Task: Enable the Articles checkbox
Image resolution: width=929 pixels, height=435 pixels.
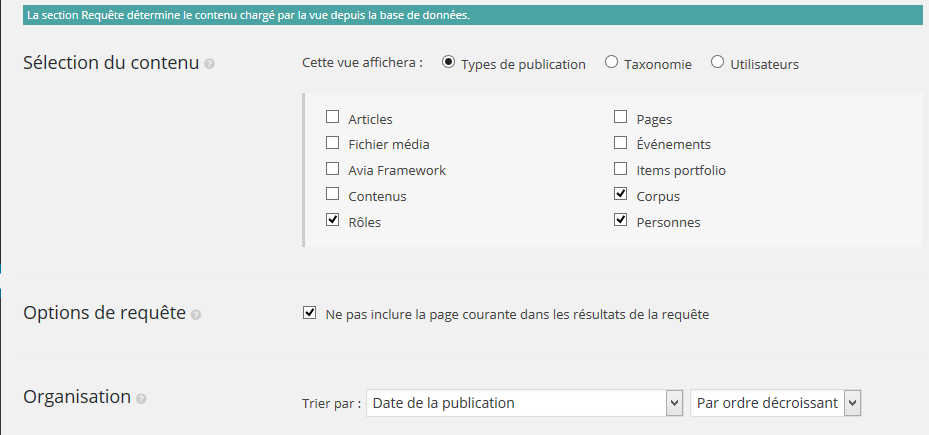Action: (x=333, y=117)
